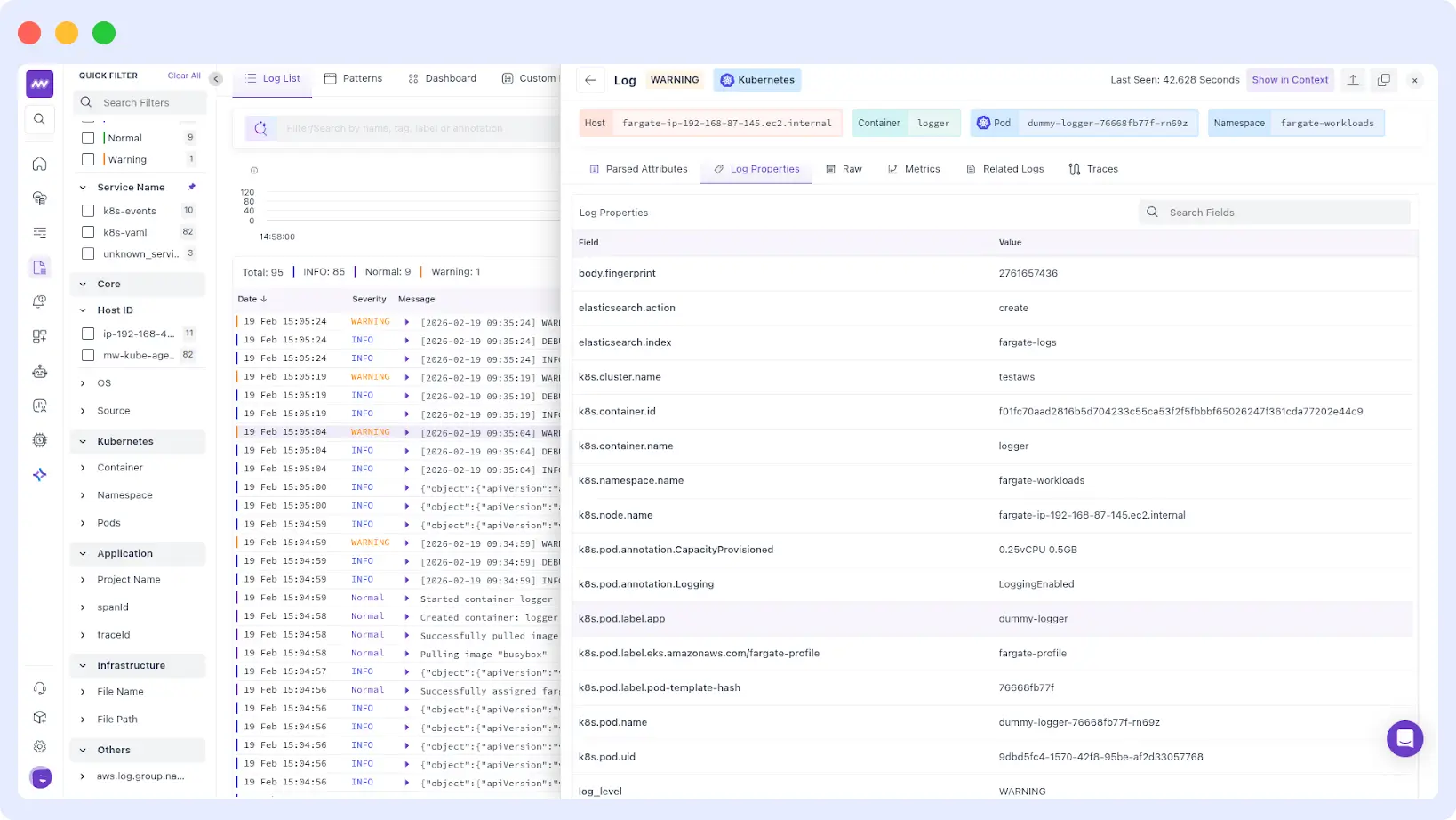Check the Normal severity filter
Viewport: 1456px width, 820px height.
pyautogui.click(x=88, y=138)
